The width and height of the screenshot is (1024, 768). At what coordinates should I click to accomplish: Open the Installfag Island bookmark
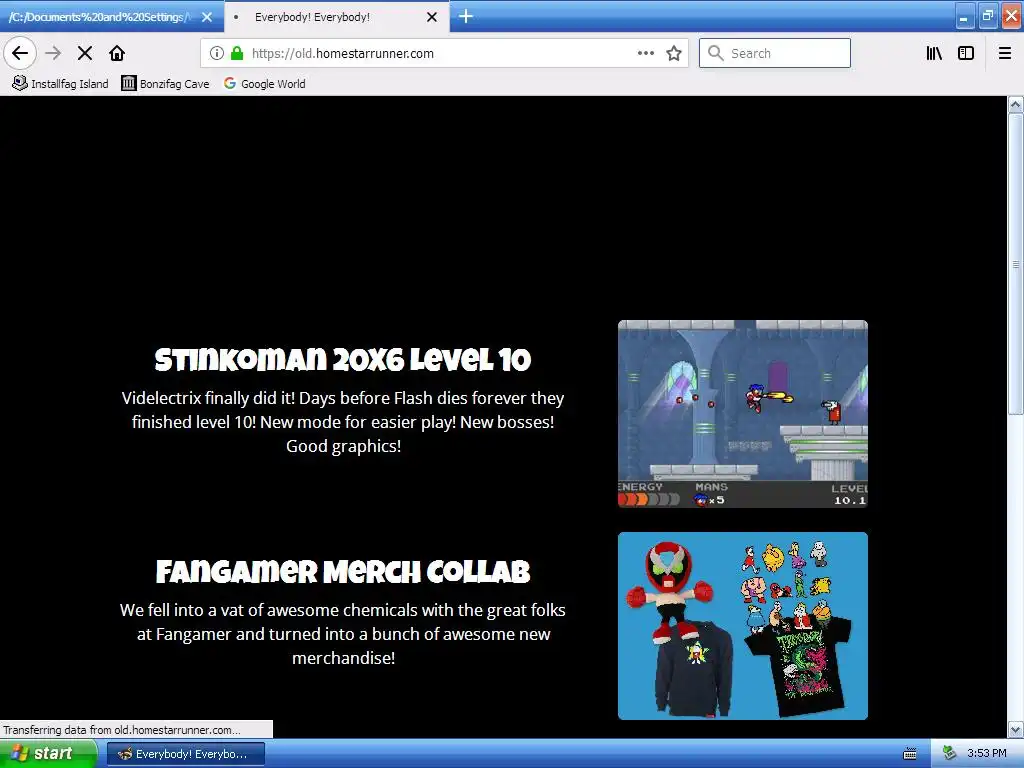point(60,84)
